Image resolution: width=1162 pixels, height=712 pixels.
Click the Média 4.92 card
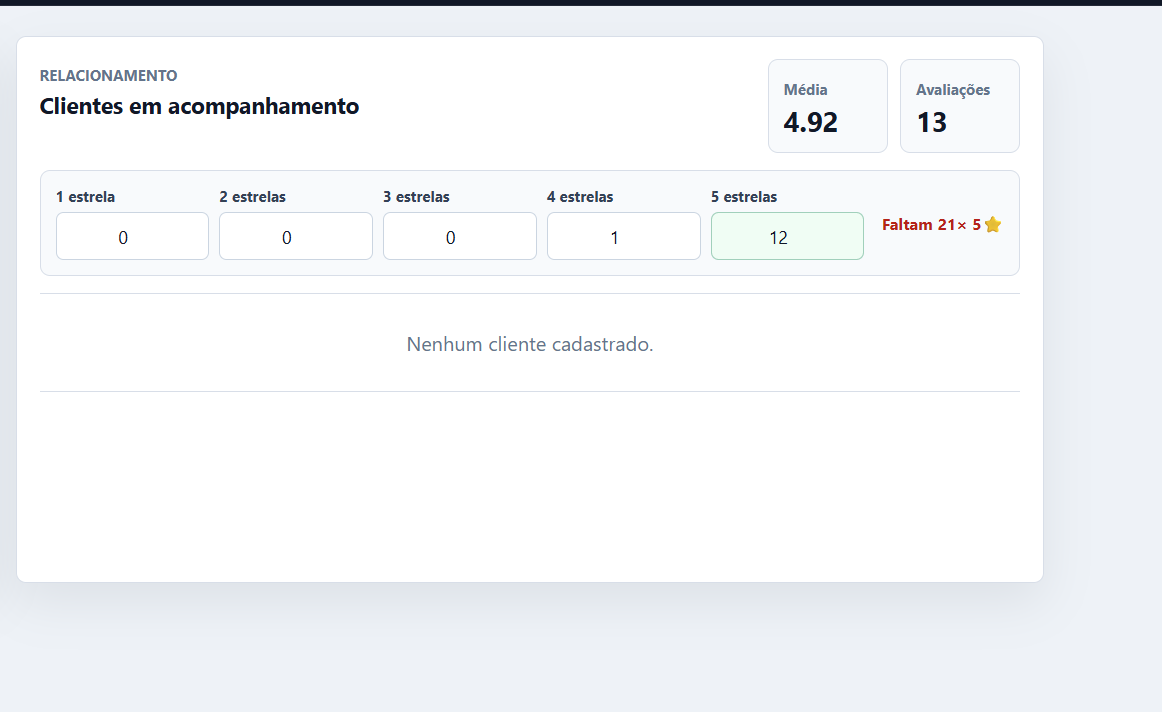[828, 106]
